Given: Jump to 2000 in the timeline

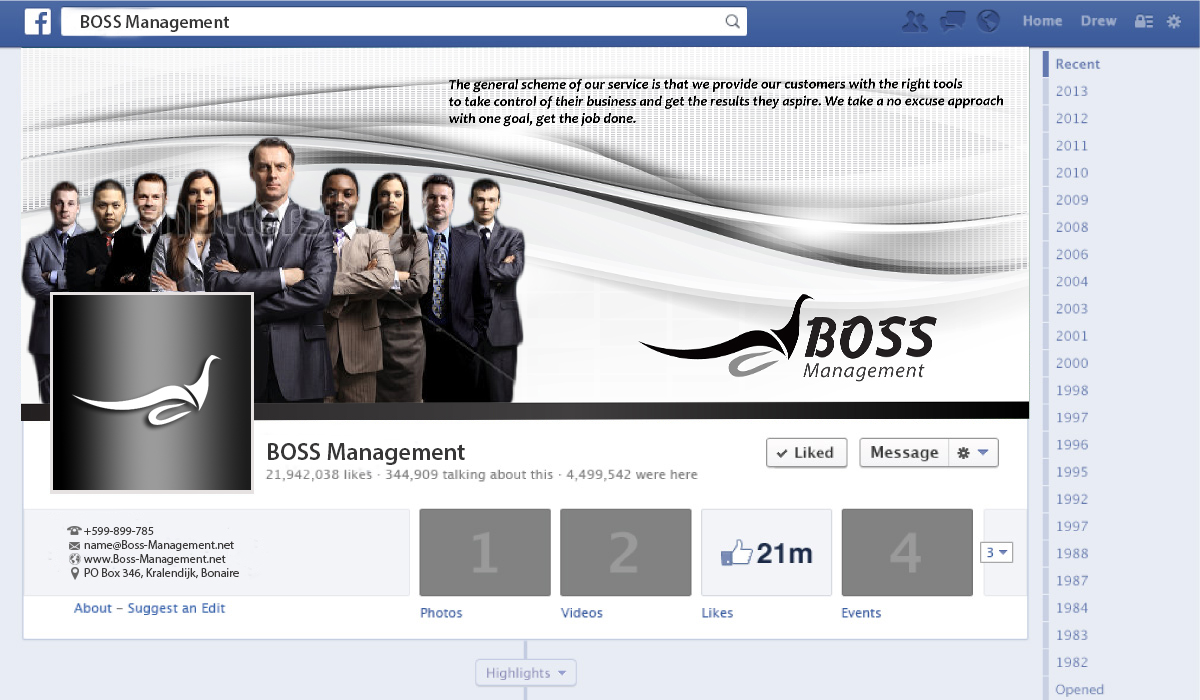Looking at the screenshot, I should 1072,364.
